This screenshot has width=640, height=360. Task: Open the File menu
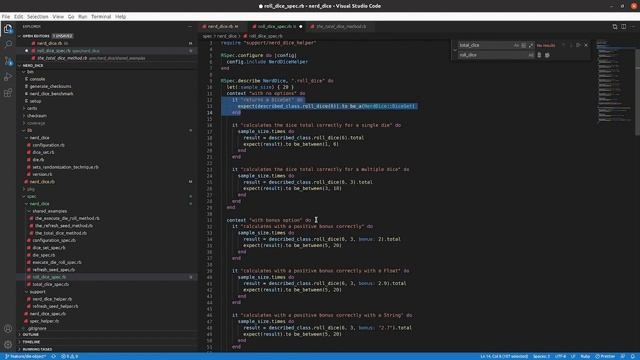(x=6, y=17)
